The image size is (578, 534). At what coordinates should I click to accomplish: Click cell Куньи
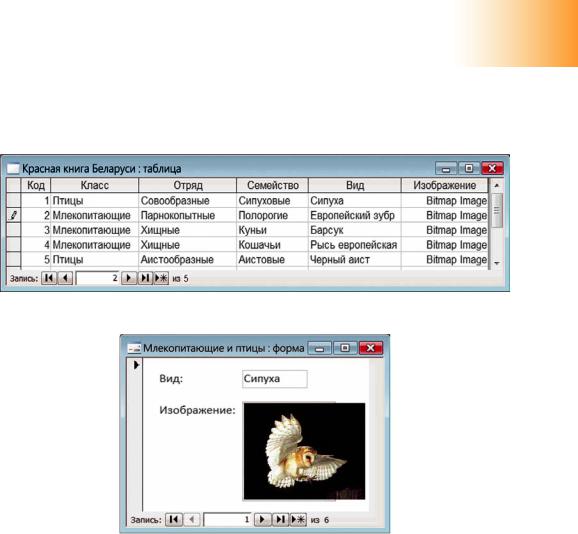272,230
